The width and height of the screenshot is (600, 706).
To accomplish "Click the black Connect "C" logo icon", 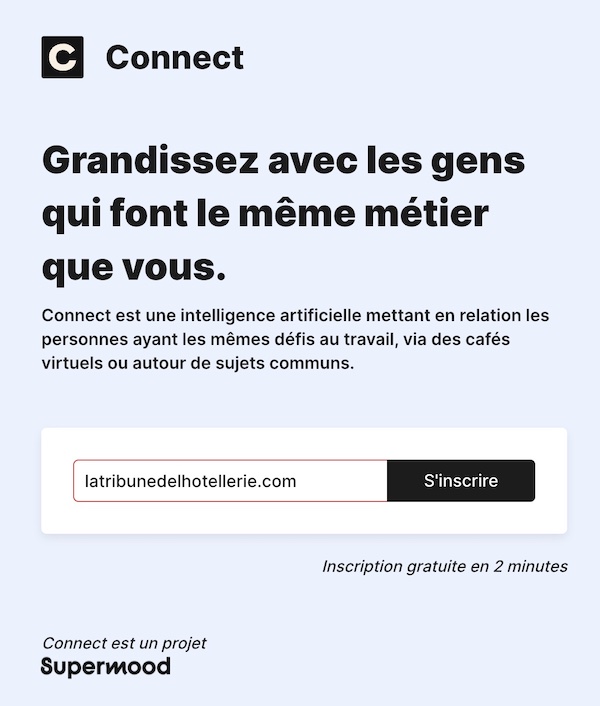I will 62,57.
